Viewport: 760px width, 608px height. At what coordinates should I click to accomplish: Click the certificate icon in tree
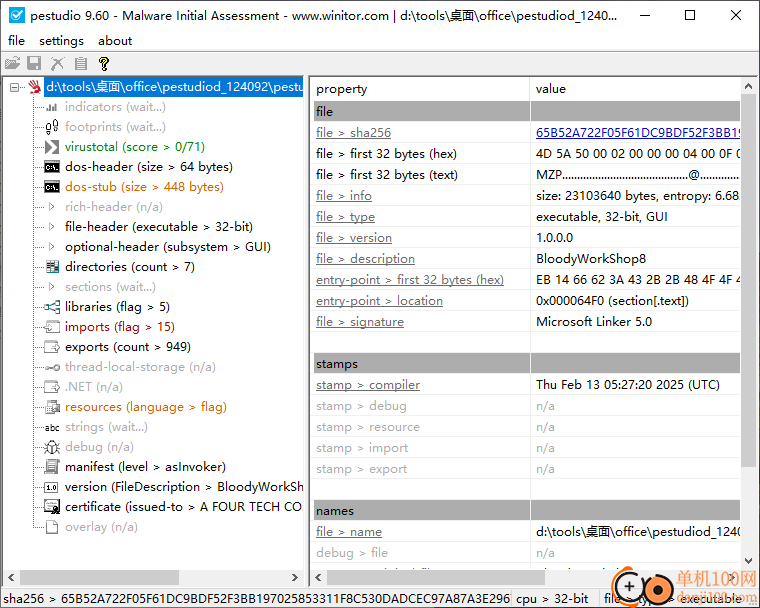point(52,507)
